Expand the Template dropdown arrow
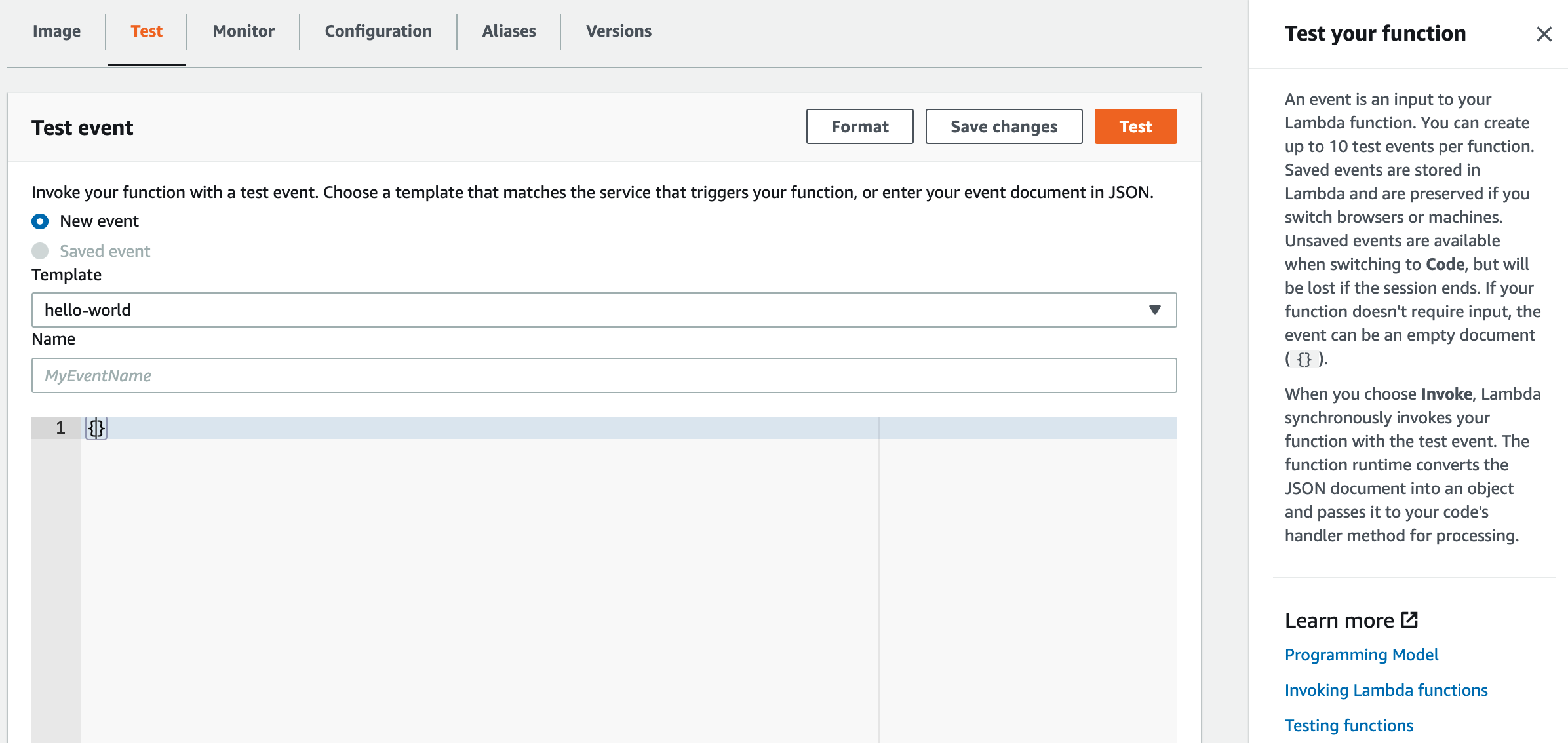 1154,310
